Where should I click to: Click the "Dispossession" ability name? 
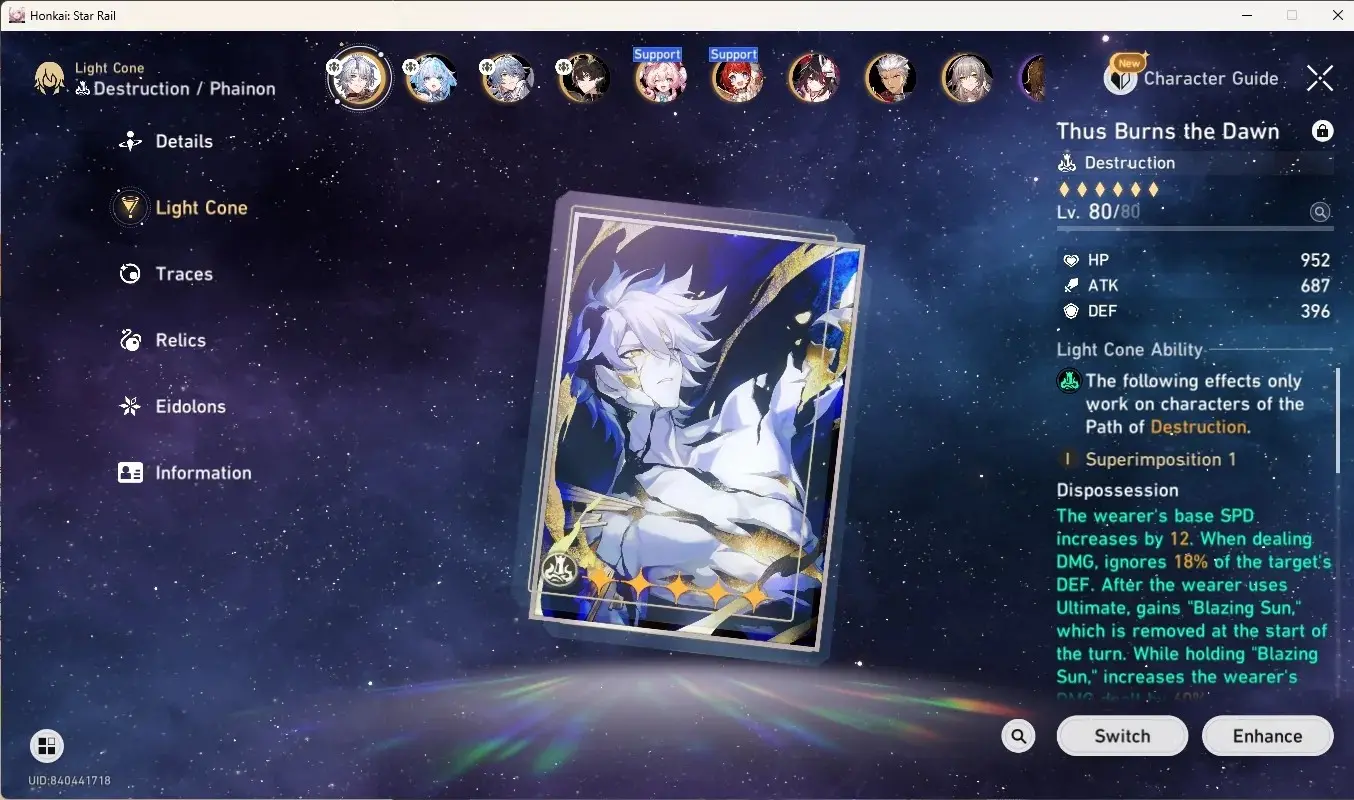click(1118, 490)
